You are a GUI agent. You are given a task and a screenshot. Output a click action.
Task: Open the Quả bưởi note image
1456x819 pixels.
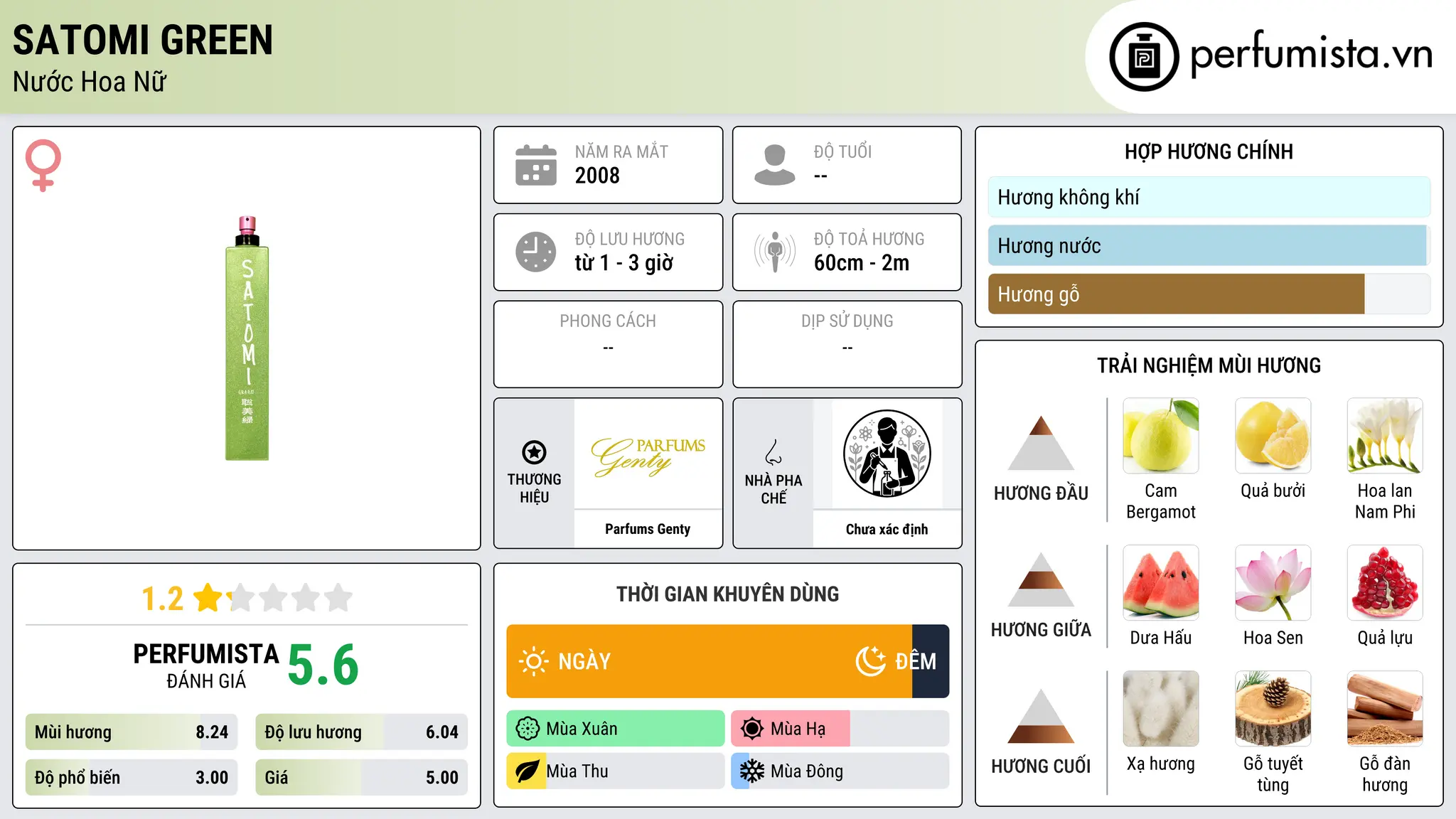coord(1273,436)
